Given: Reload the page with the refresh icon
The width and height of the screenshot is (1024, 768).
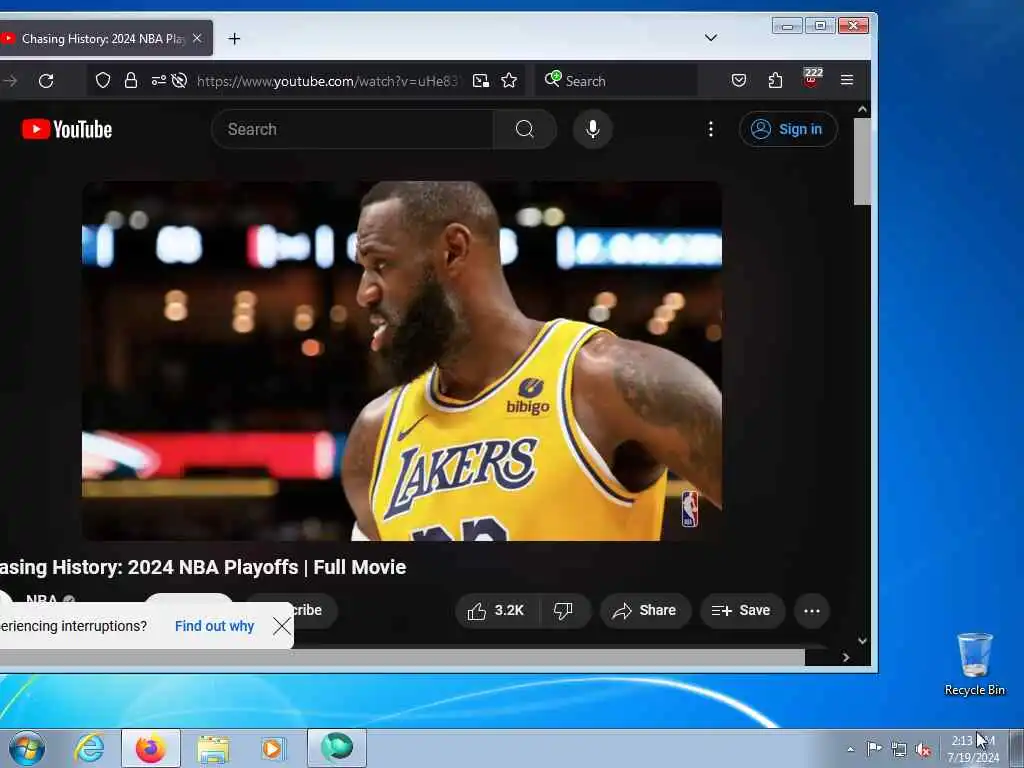Looking at the screenshot, I should 46,81.
